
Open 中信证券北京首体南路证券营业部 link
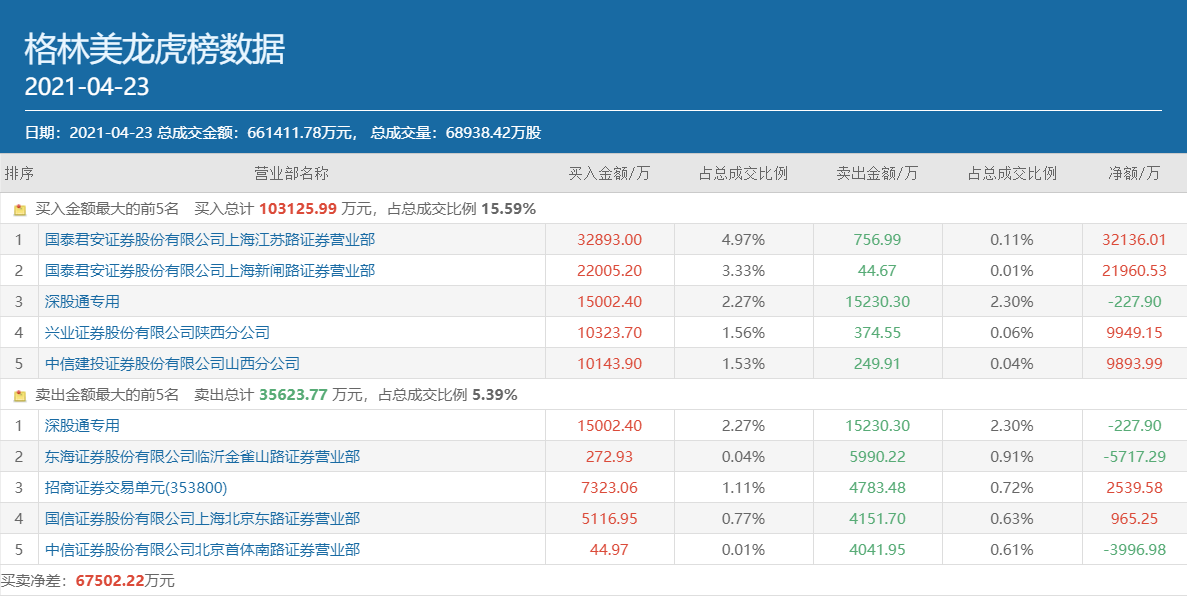click(x=202, y=550)
